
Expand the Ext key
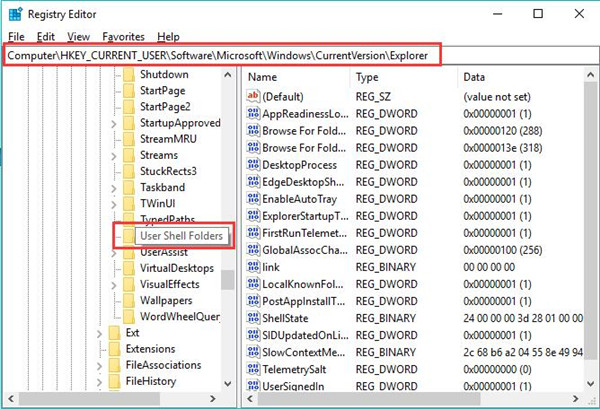pyautogui.click(x=99, y=333)
